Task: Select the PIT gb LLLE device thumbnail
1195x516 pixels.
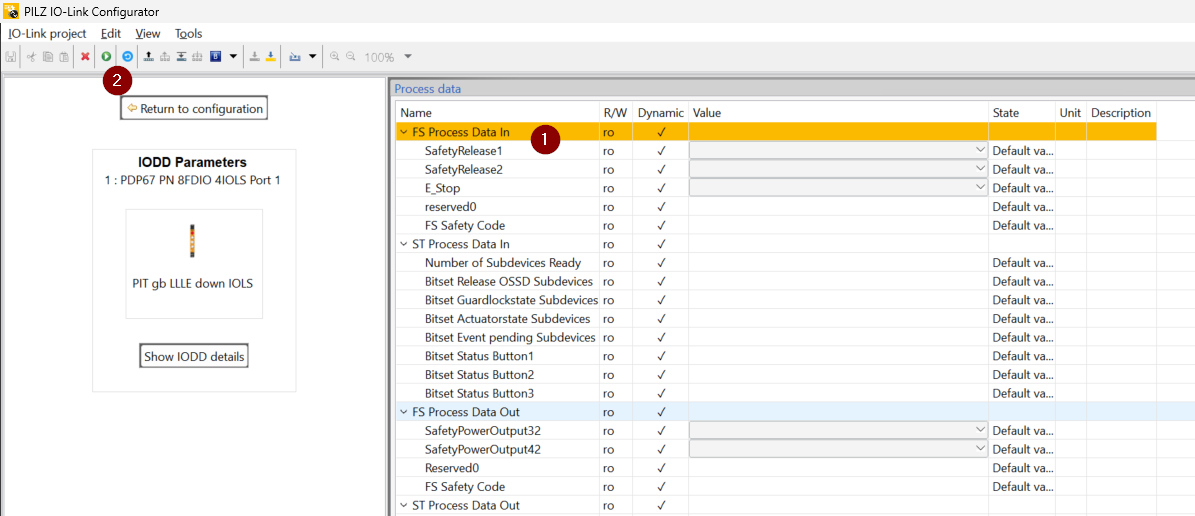Action: 194,264
